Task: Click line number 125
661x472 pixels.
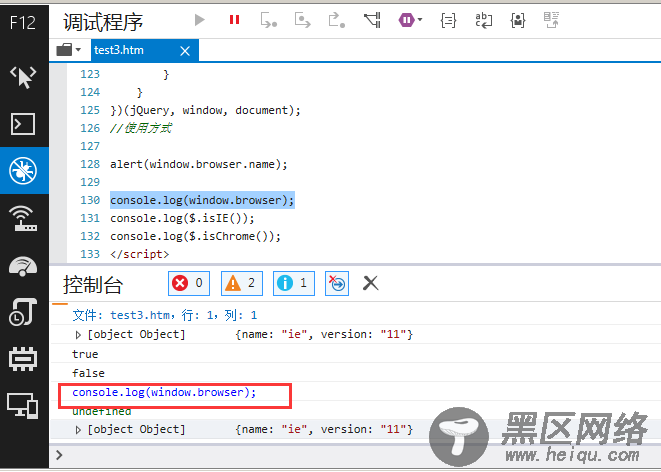Action: tap(90, 110)
